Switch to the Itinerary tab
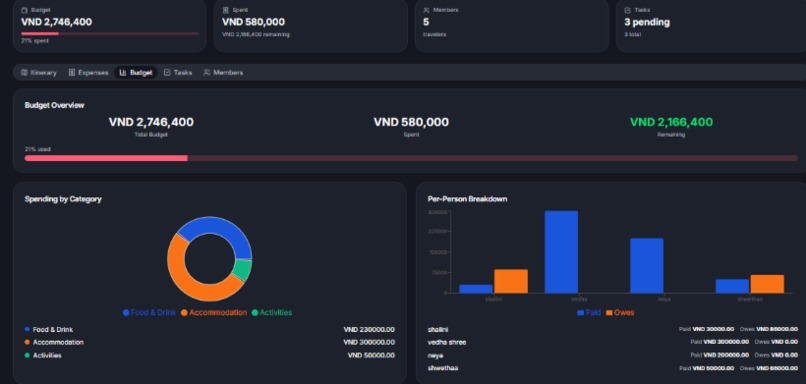Viewport: 806px width, 384px height. pyautogui.click(x=39, y=72)
